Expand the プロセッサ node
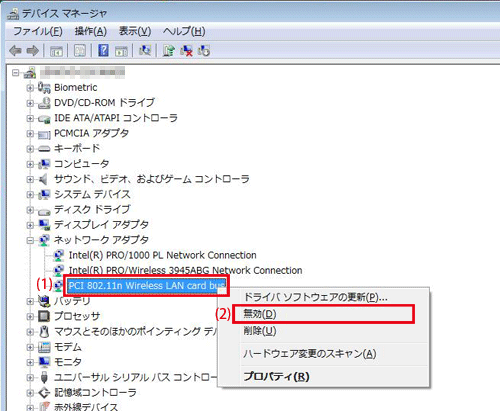Screen dimensions: 500x411 coord(30,316)
